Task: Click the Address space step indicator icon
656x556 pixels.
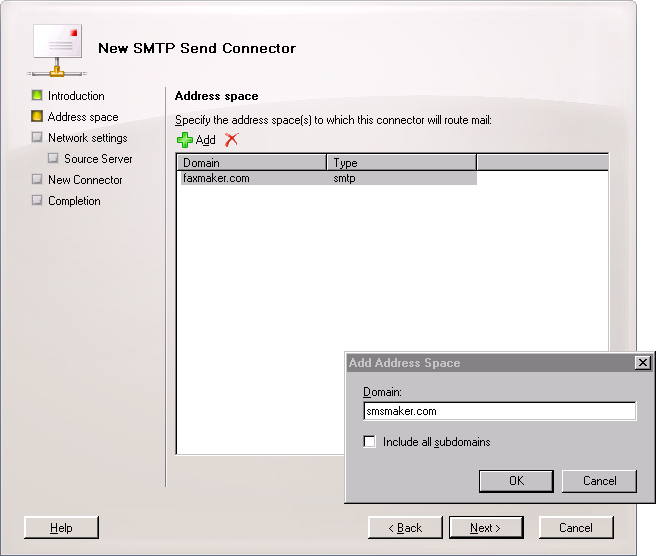Action: [x=38, y=117]
